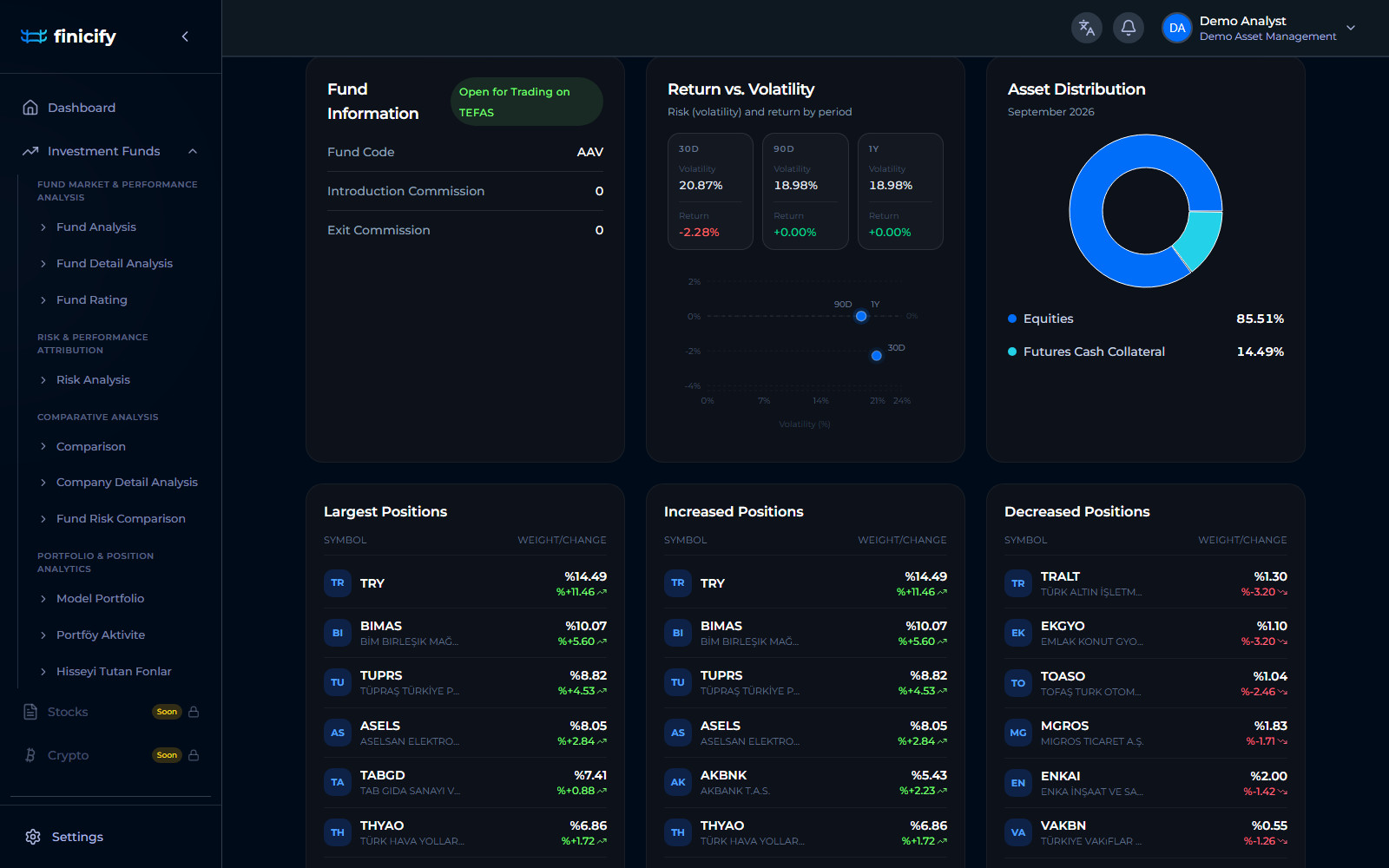Expand the Model Portfolio chevron
This screenshot has width=1389, height=868.
(43, 599)
